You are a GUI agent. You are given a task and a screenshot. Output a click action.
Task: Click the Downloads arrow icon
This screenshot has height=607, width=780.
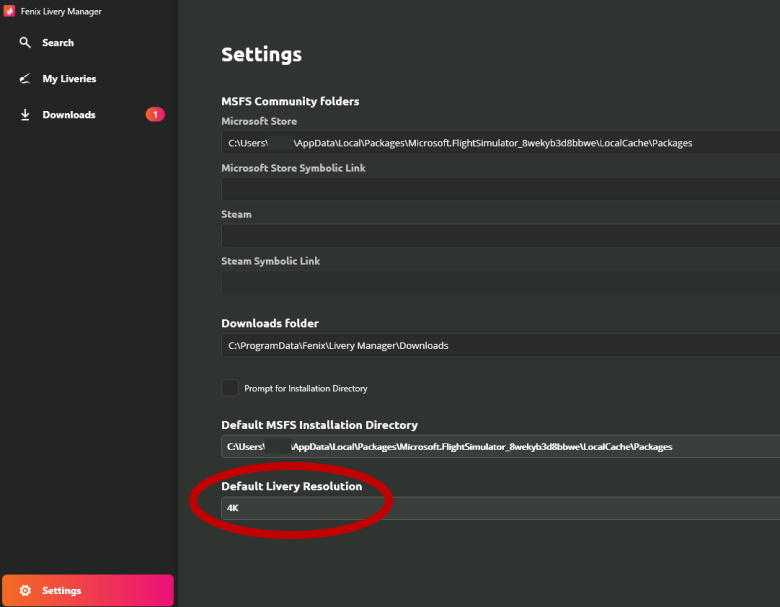(25, 115)
